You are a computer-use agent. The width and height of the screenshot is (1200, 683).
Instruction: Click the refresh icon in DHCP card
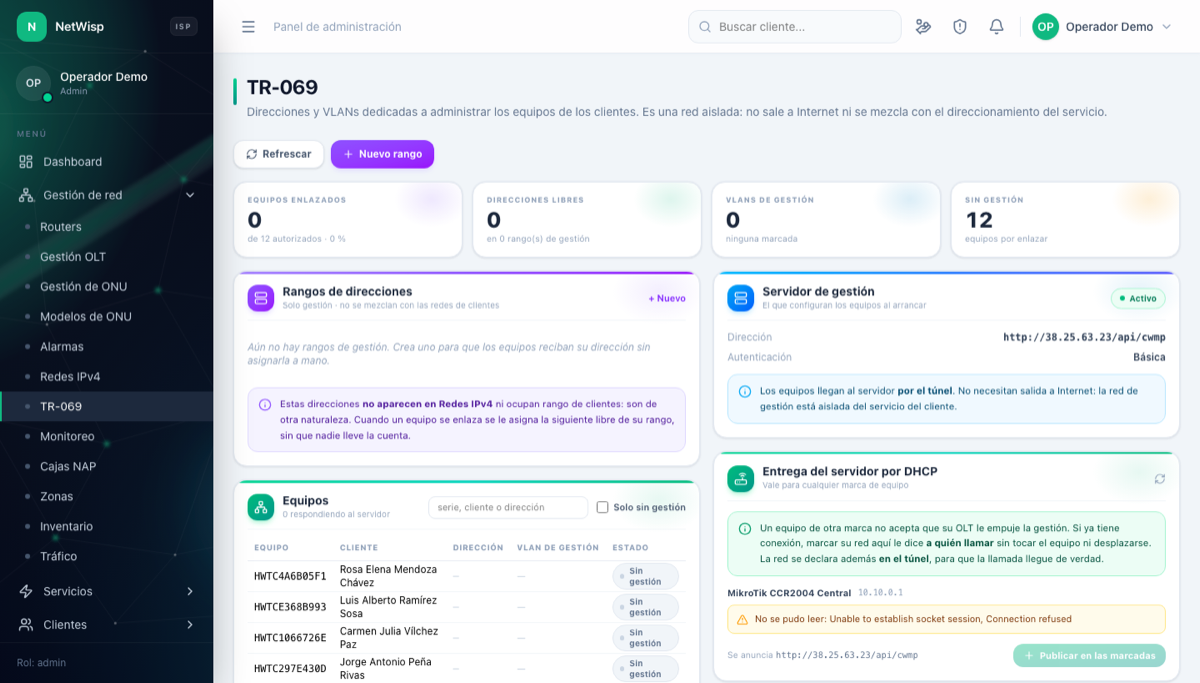pos(1160,479)
